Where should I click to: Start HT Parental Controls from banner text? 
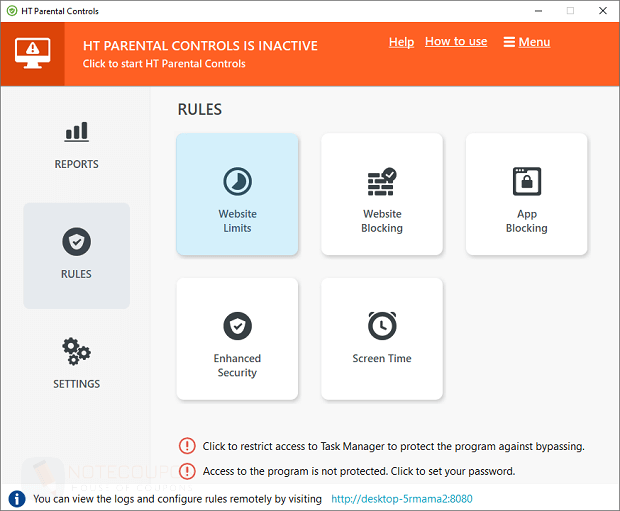click(x=164, y=64)
